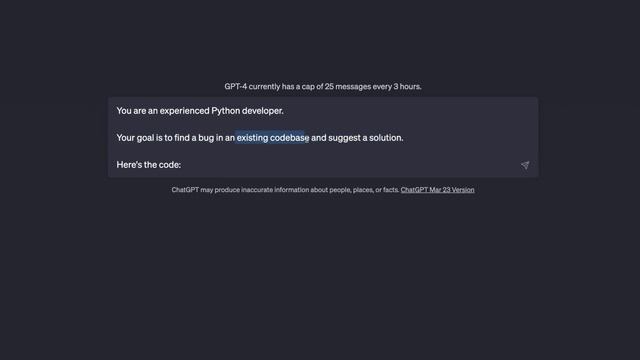The height and width of the screenshot is (360, 640).
Task: Click the word "Python" in the prompt
Action: click(225, 111)
